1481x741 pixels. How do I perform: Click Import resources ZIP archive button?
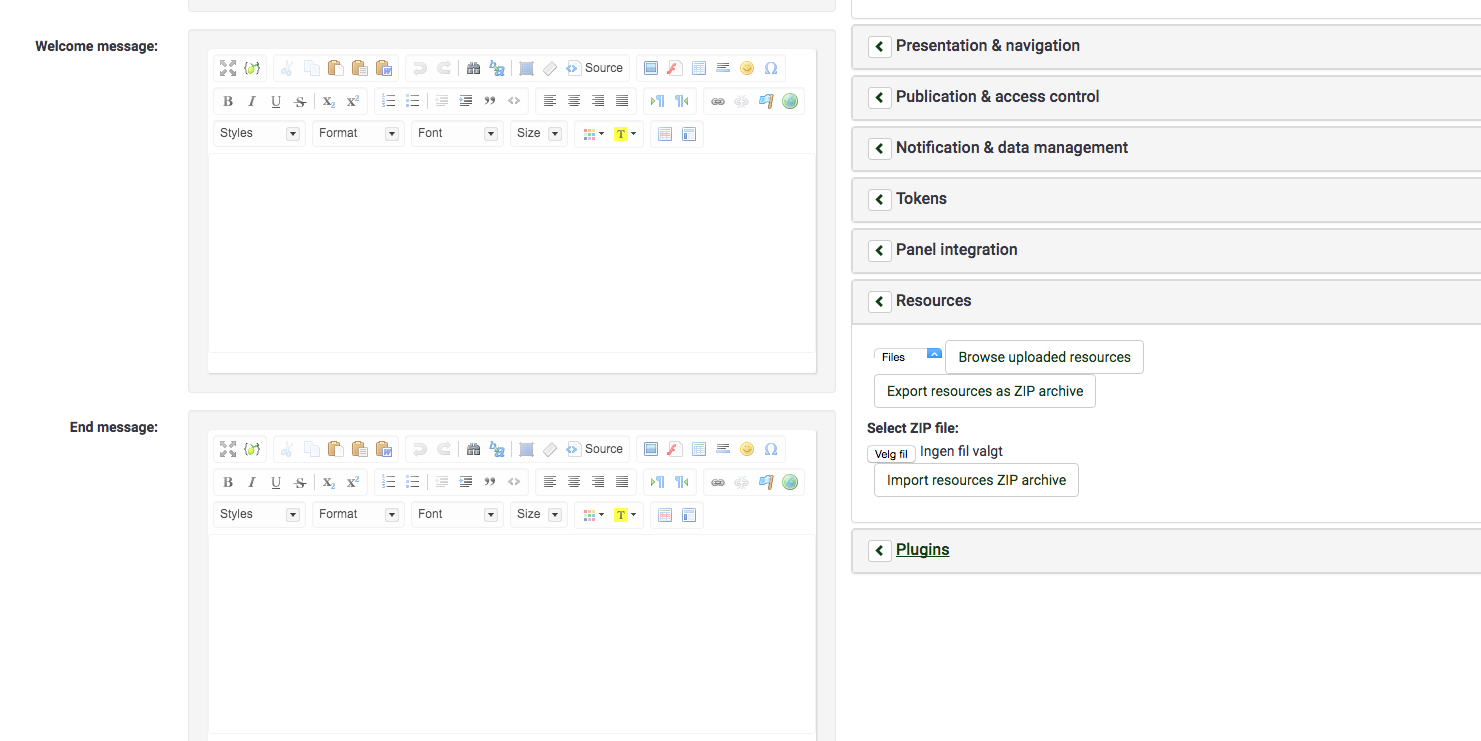pos(976,480)
